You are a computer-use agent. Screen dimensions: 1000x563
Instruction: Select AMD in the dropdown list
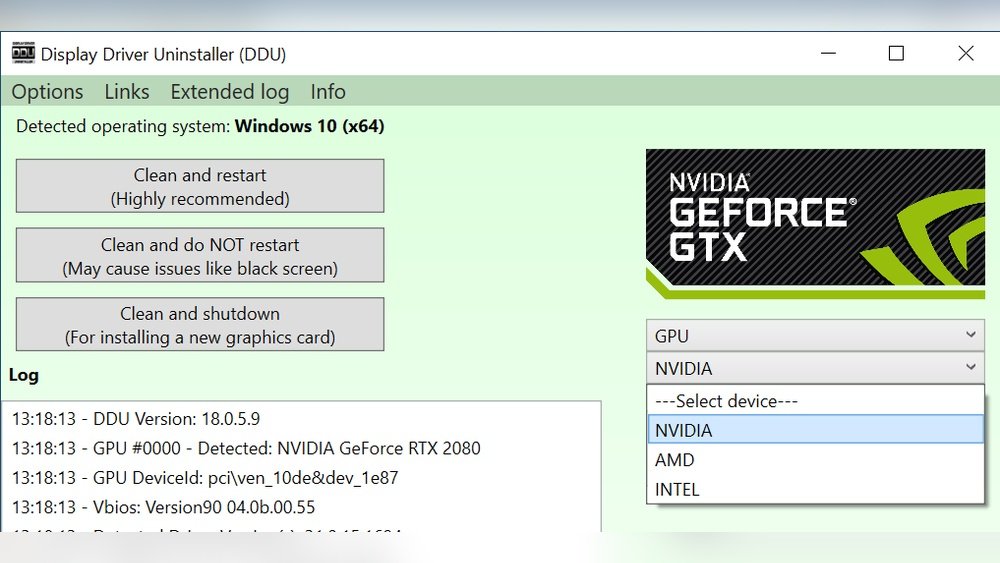pos(815,460)
